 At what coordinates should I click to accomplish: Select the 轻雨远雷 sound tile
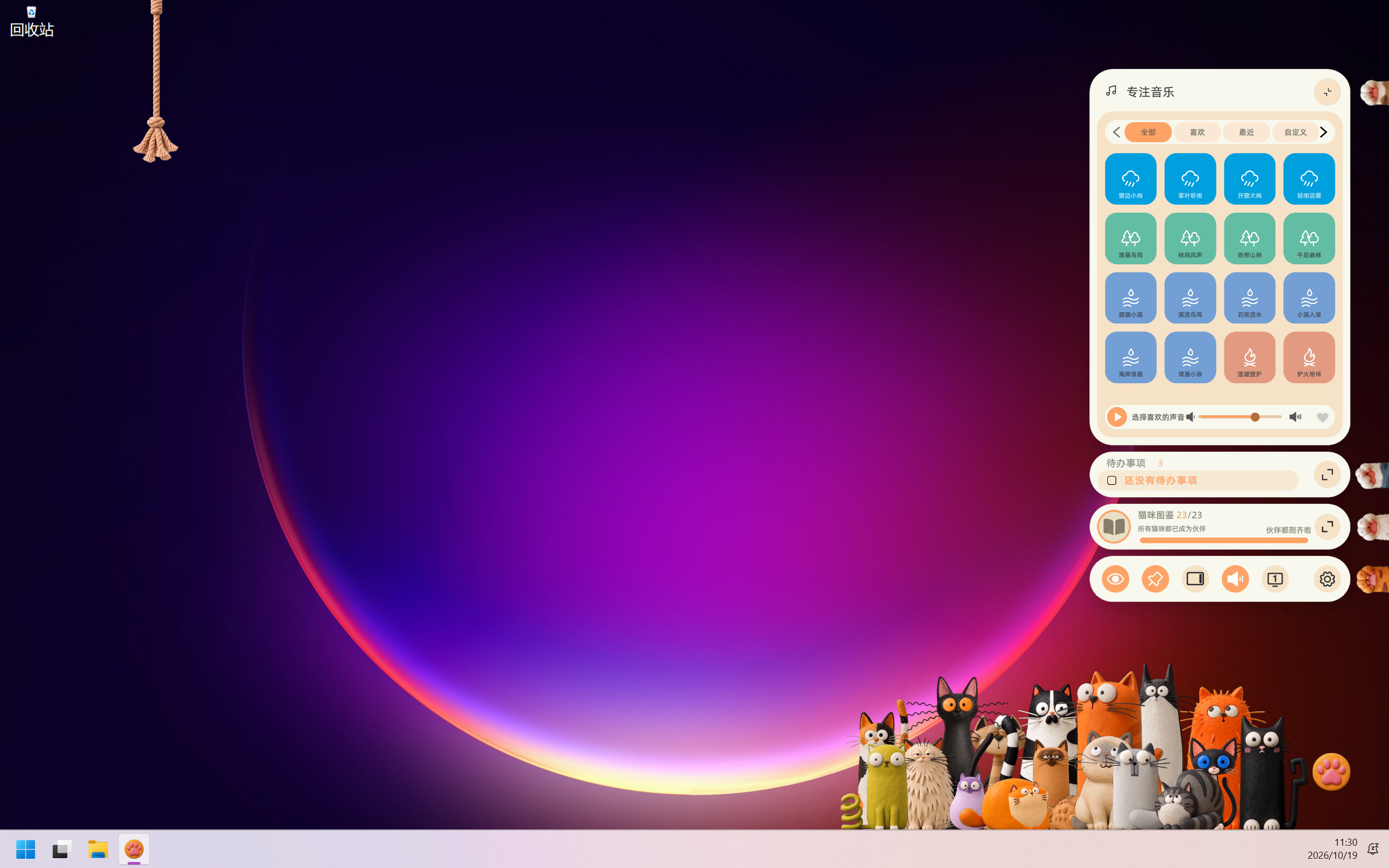(1309, 179)
